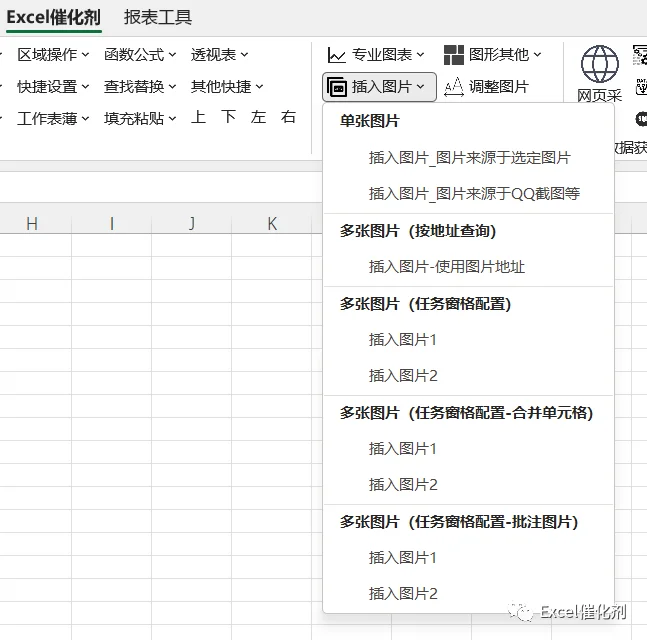Open the Excel催化剂 ribbon tab

(x=54, y=17)
